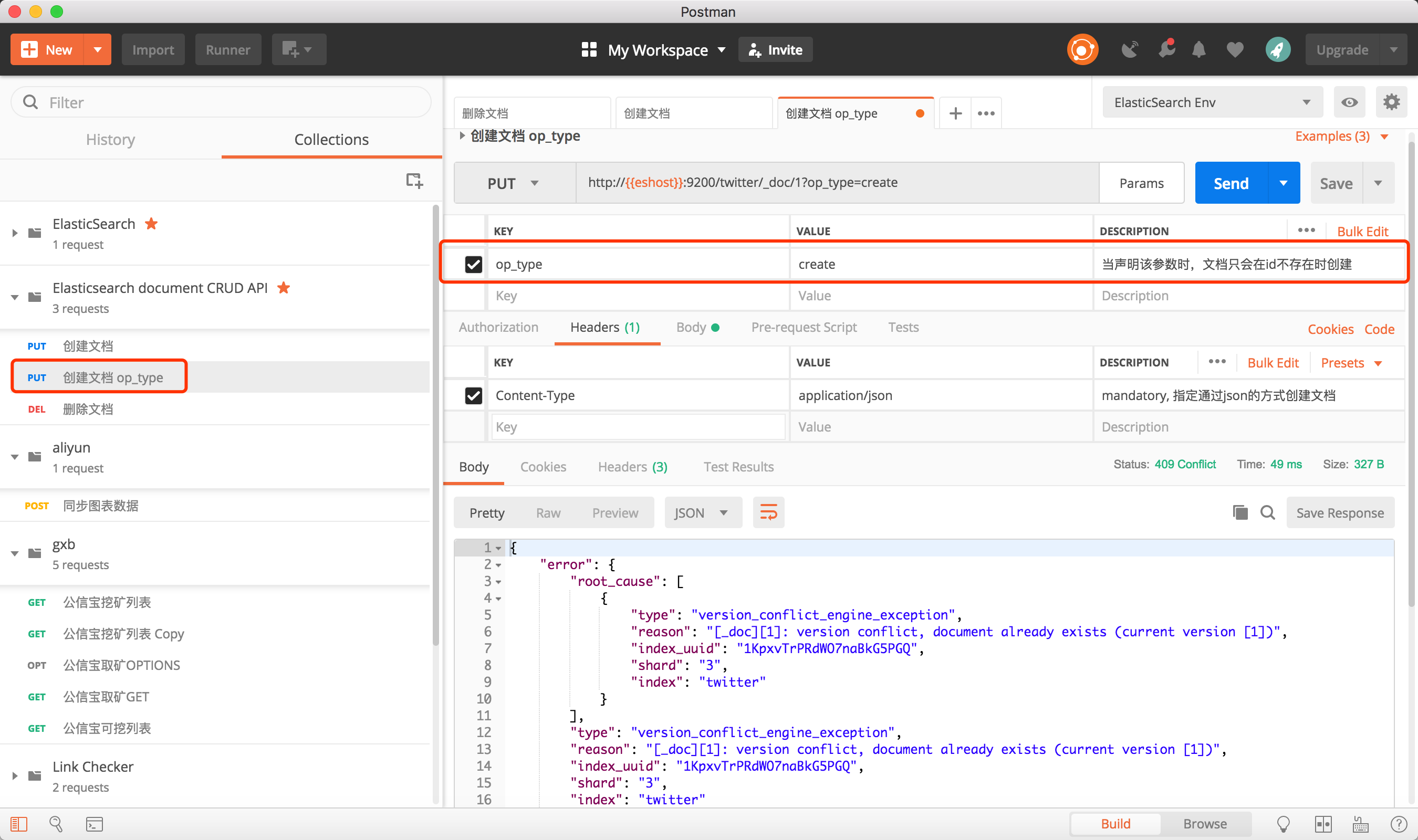Click the filter collections search icon
Screen dimensions: 1418x840
coord(31,101)
